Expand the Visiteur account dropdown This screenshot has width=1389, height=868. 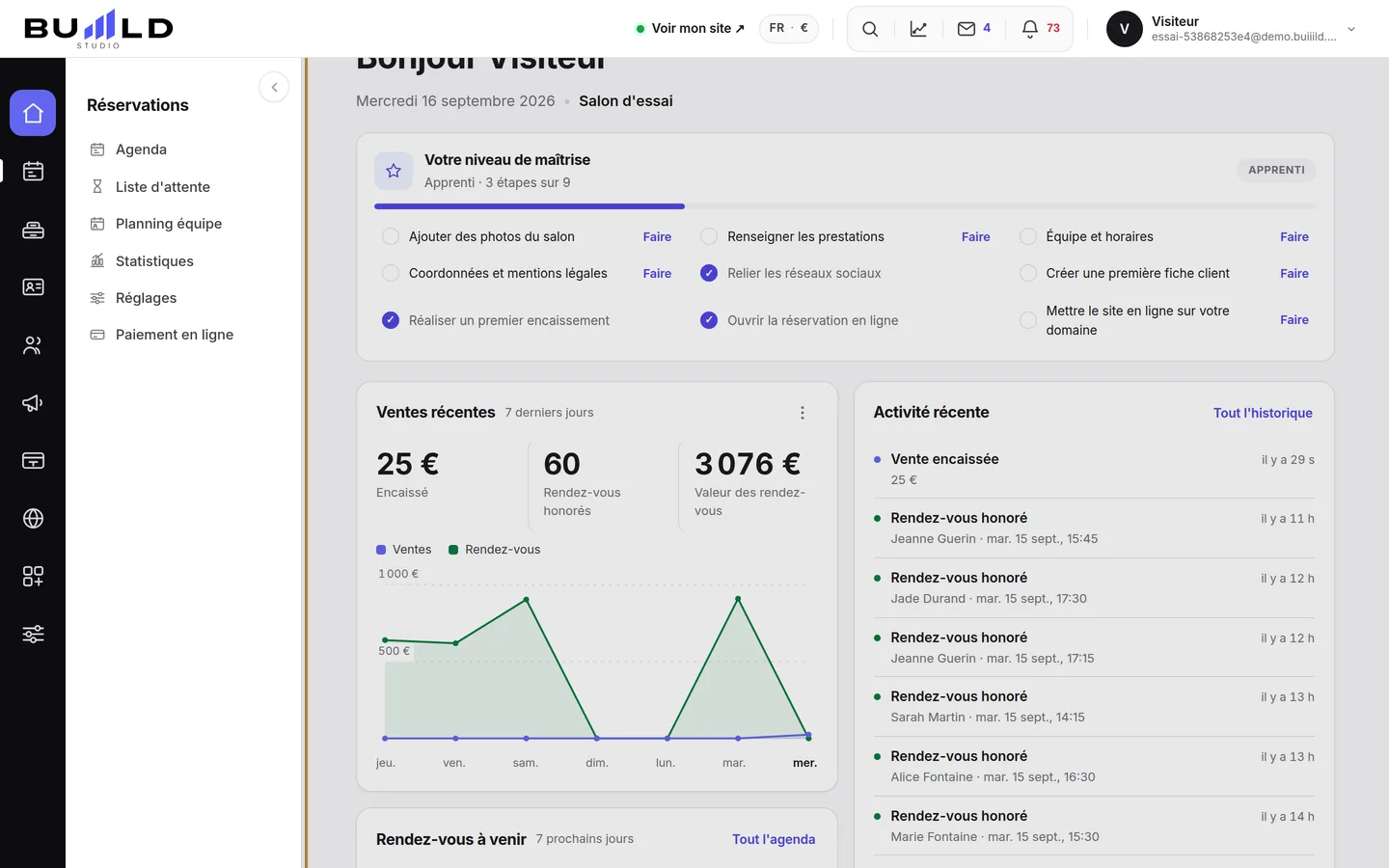[1351, 29]
